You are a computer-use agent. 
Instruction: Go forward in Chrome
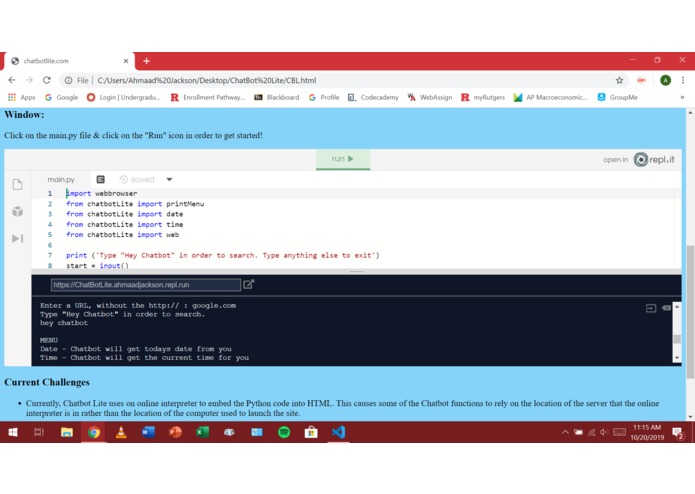pos(29,80)
